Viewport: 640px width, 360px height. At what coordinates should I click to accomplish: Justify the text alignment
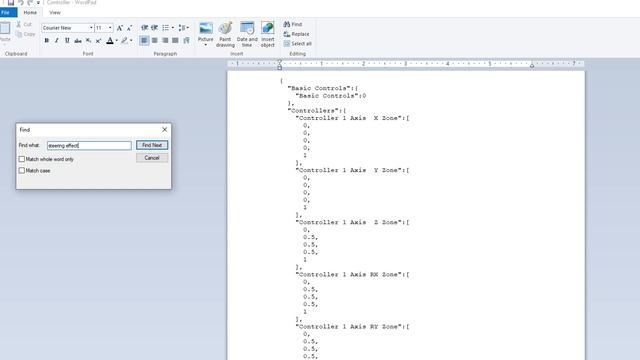(x=176, y=40)
